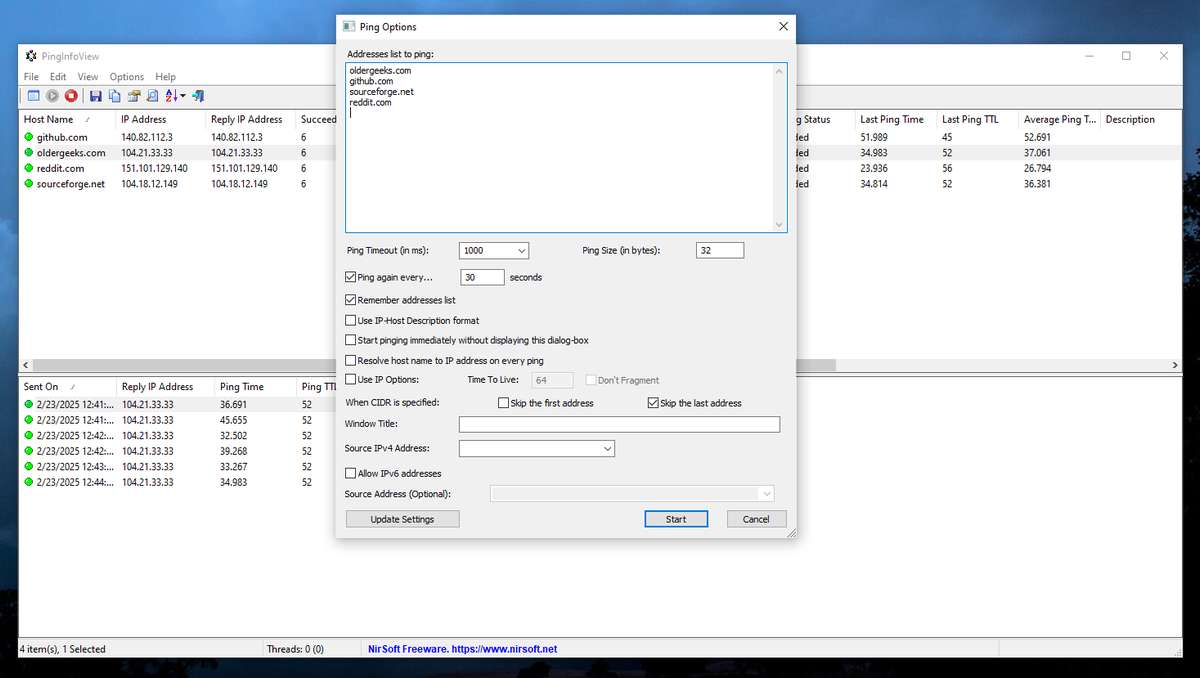Enable 'Allow IPv6 addresses' checkbox

pos(351,473)
